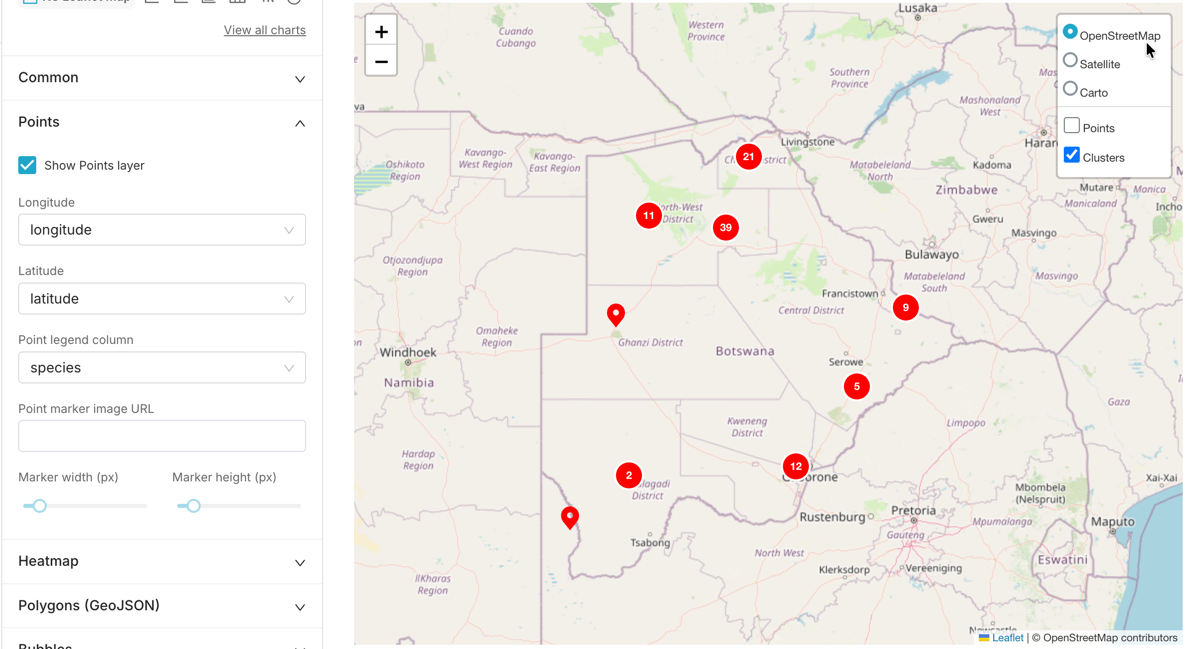This screenshot has height=649, width=1186.
Task: Select pin marker near Ghanzi District
Action: click(616, 315)
